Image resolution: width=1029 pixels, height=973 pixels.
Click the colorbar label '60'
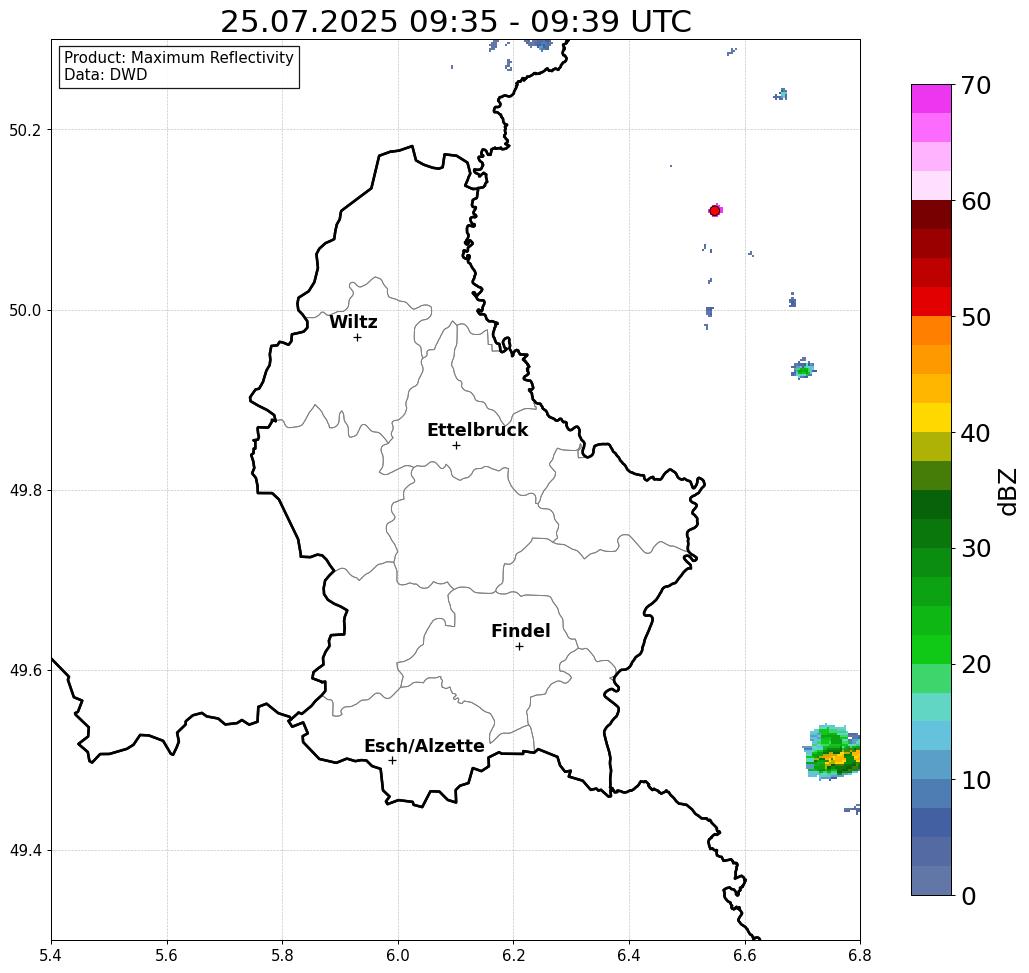point(976,201)
